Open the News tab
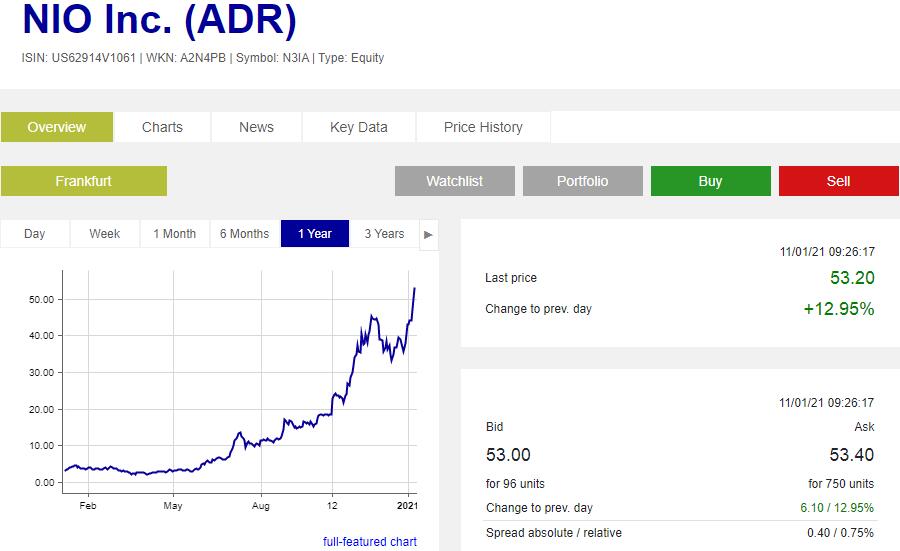This screenshot has height=551, width=900. point(256,127)
